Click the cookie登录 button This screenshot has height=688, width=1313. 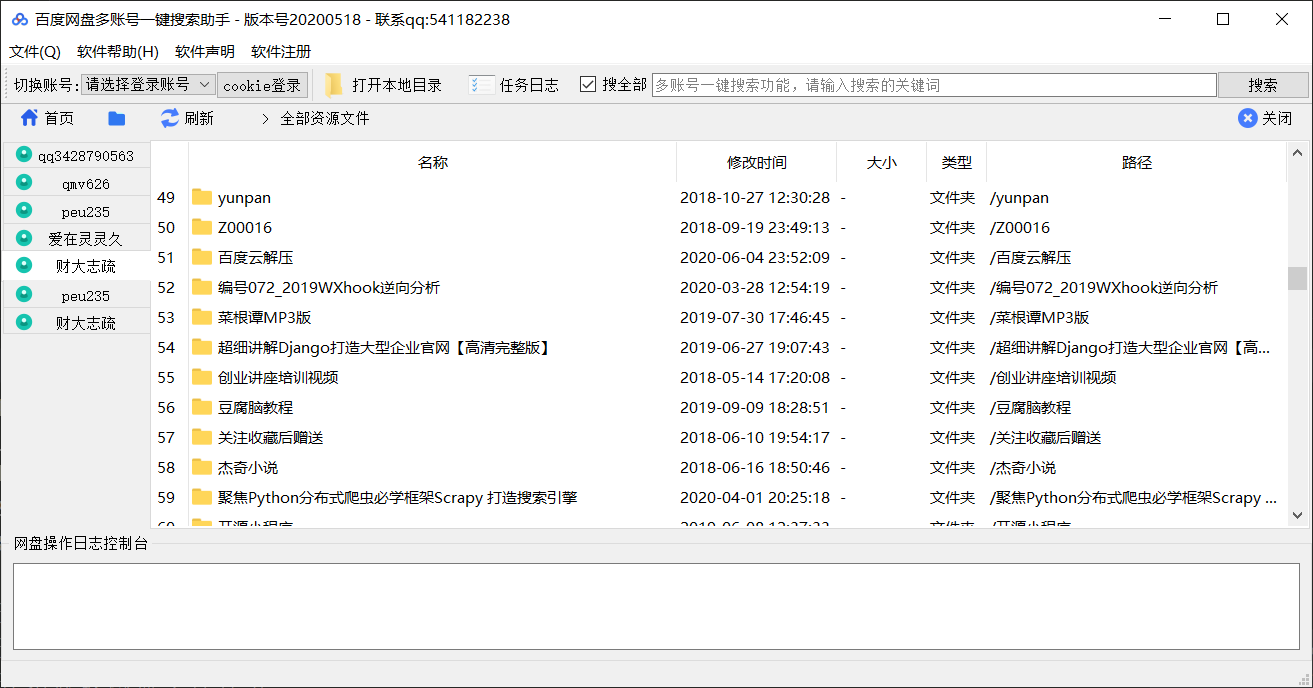[x=263, y=84]
